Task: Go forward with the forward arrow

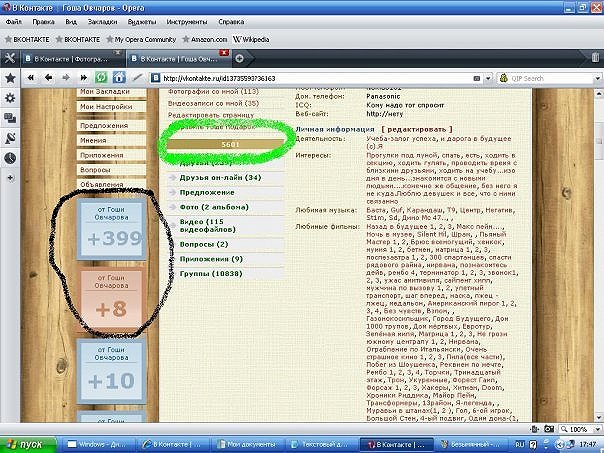Action: 66,78
